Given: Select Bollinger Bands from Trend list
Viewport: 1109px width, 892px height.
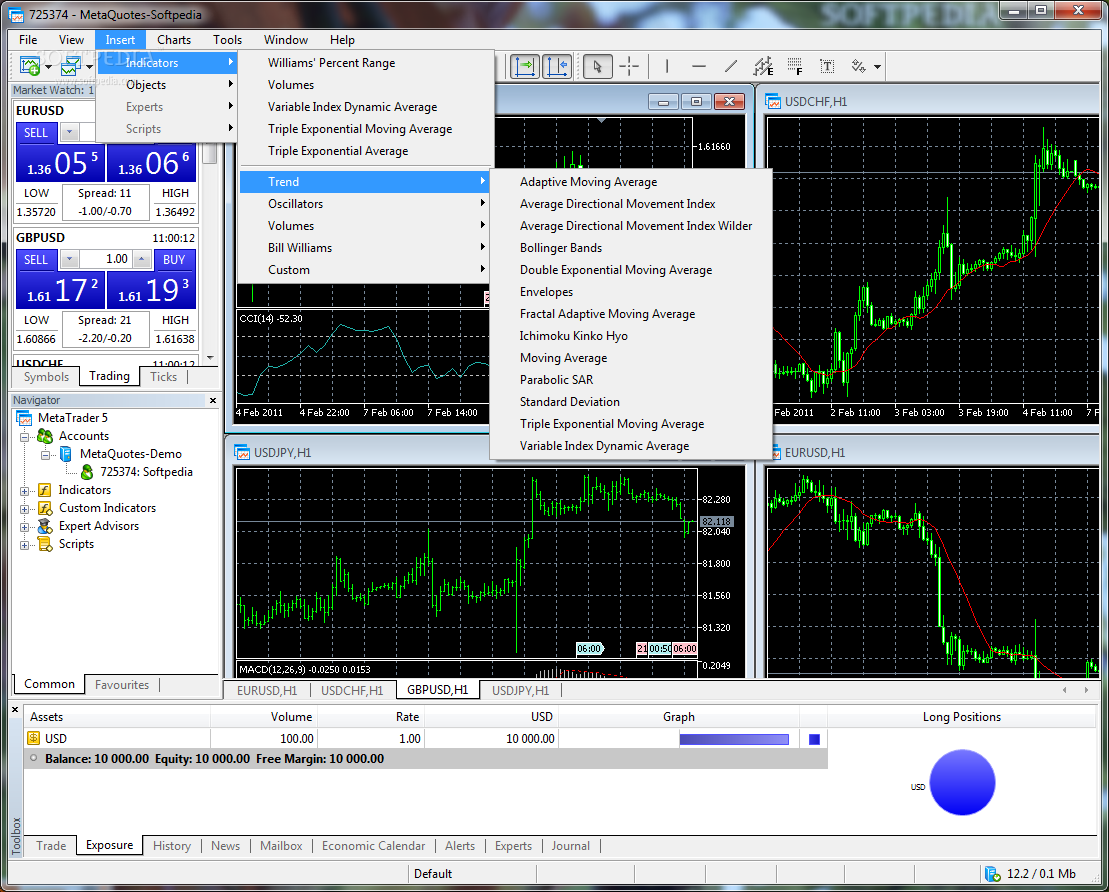Looking at the screenshot, I should 631,248.
